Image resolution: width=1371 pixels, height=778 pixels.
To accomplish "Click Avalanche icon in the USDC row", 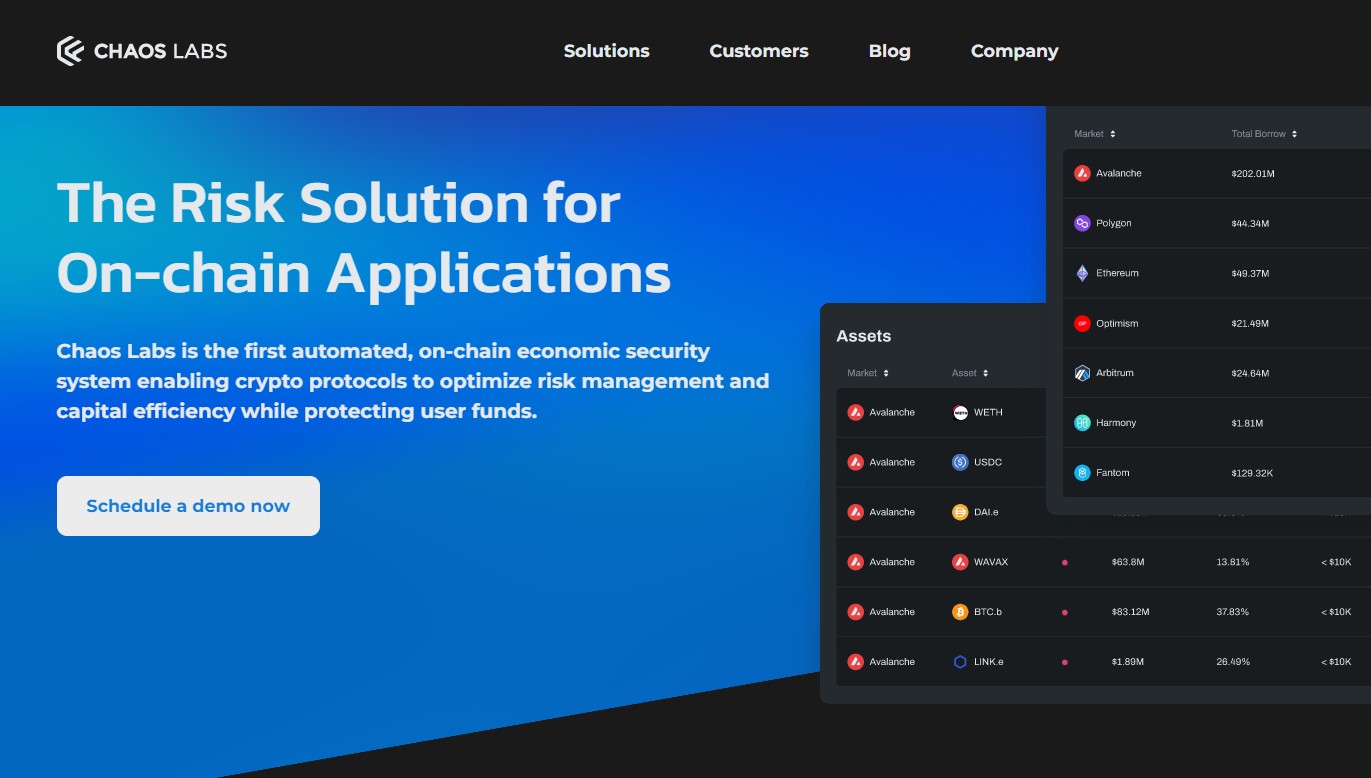I will click(x=855, y=462).
